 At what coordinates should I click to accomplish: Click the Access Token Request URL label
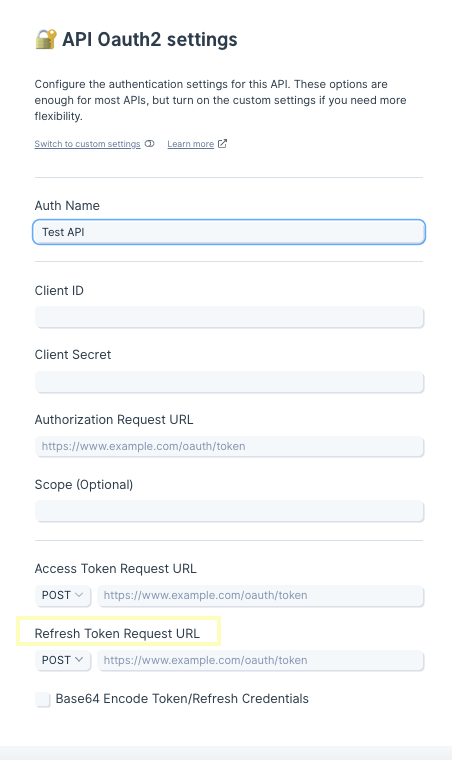[x=115, y=569]
